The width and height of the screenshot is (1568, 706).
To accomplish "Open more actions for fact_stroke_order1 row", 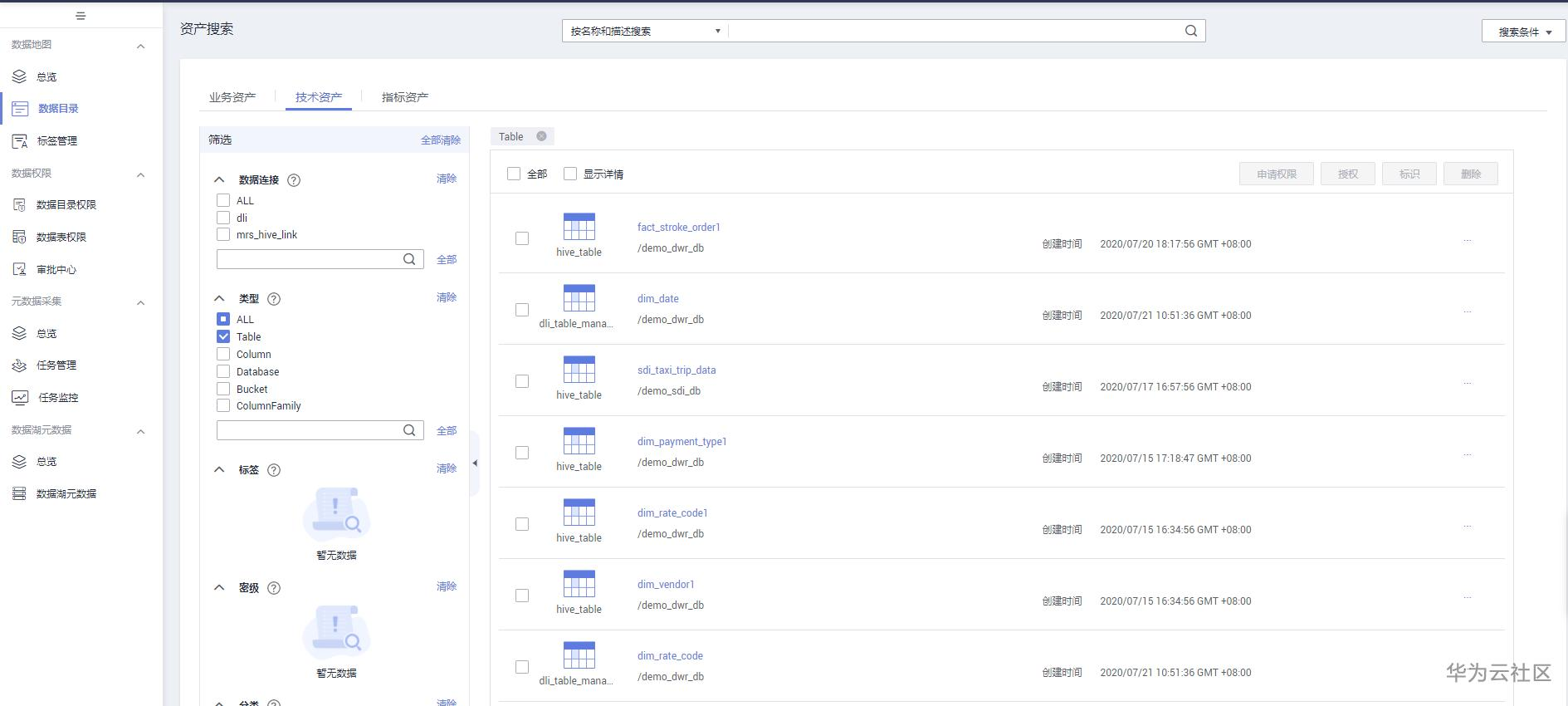I will click(x=1468, y=241).
